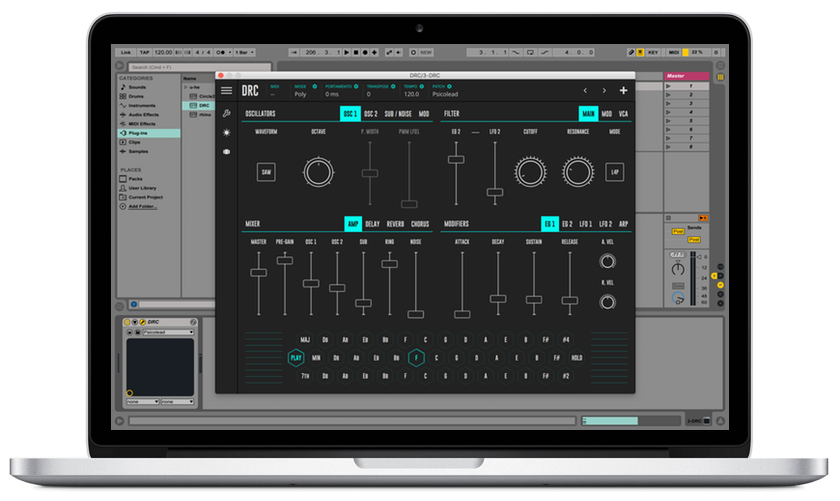Go to previous patch arrow
Viewport: 840px width, 501px height.
[585, 91]
